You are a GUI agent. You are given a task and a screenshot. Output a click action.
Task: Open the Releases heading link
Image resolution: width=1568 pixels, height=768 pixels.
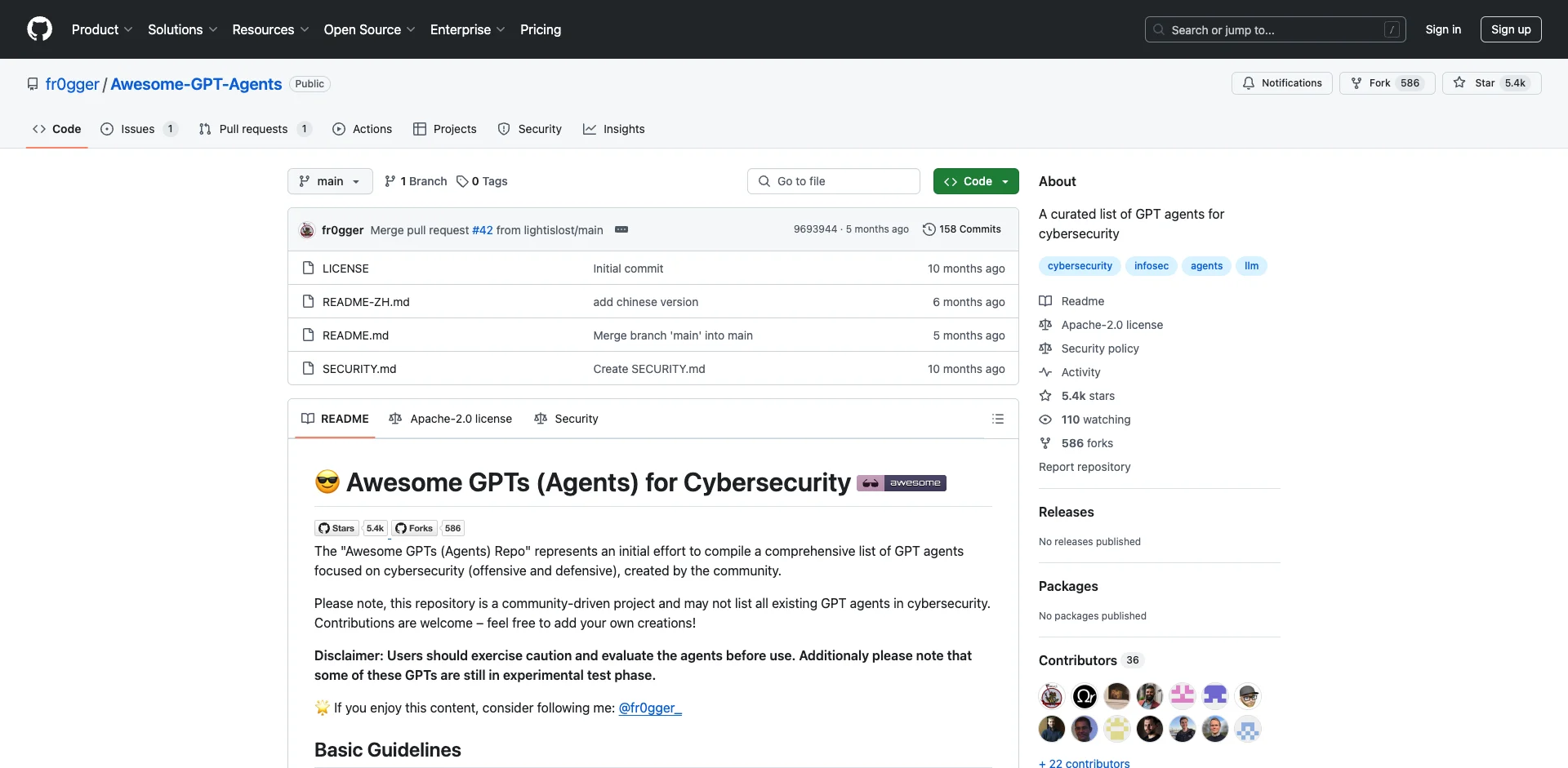point(1067,512)
